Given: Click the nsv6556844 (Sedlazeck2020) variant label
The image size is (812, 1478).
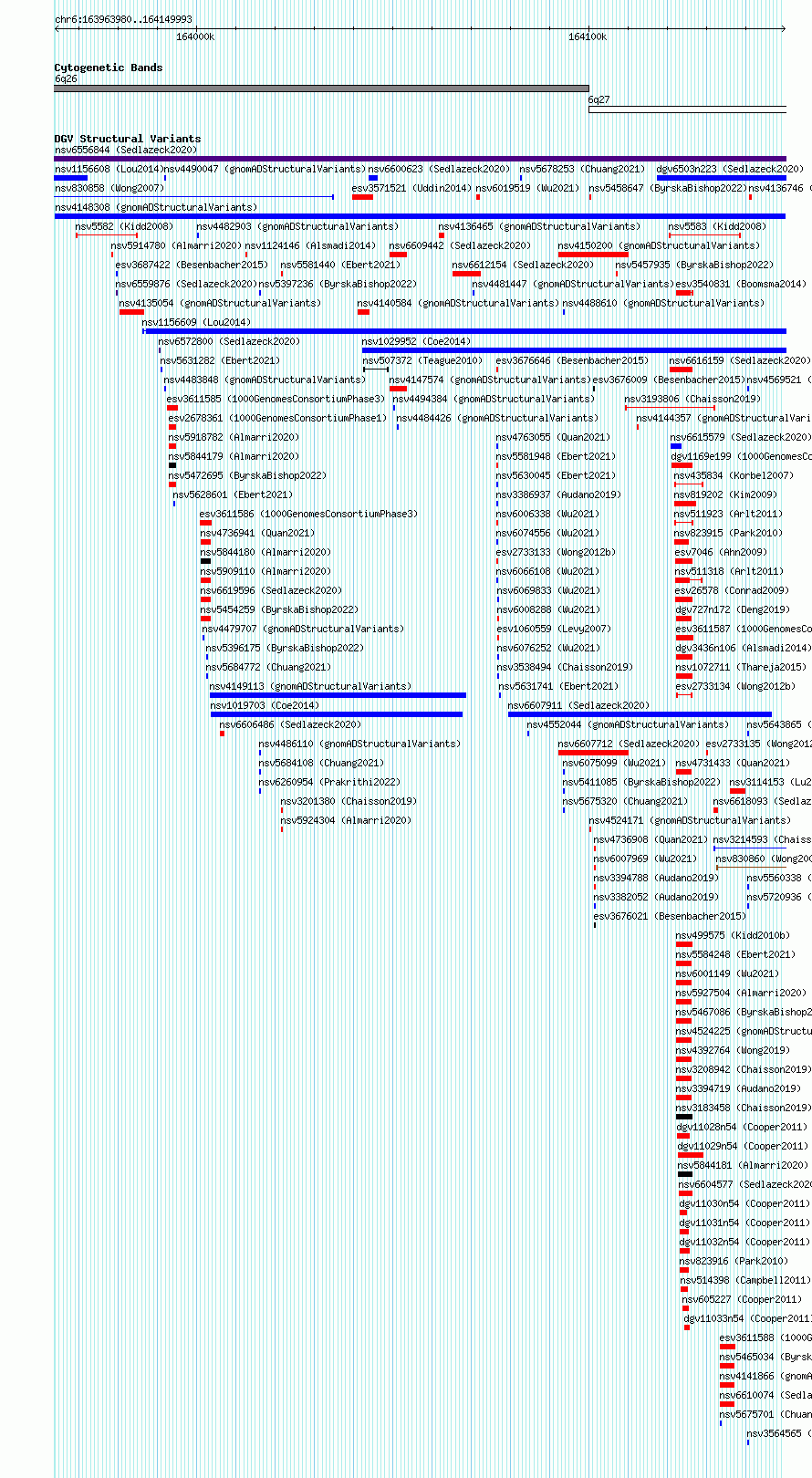Looking at the screenshot, I should tap(125, 150).
